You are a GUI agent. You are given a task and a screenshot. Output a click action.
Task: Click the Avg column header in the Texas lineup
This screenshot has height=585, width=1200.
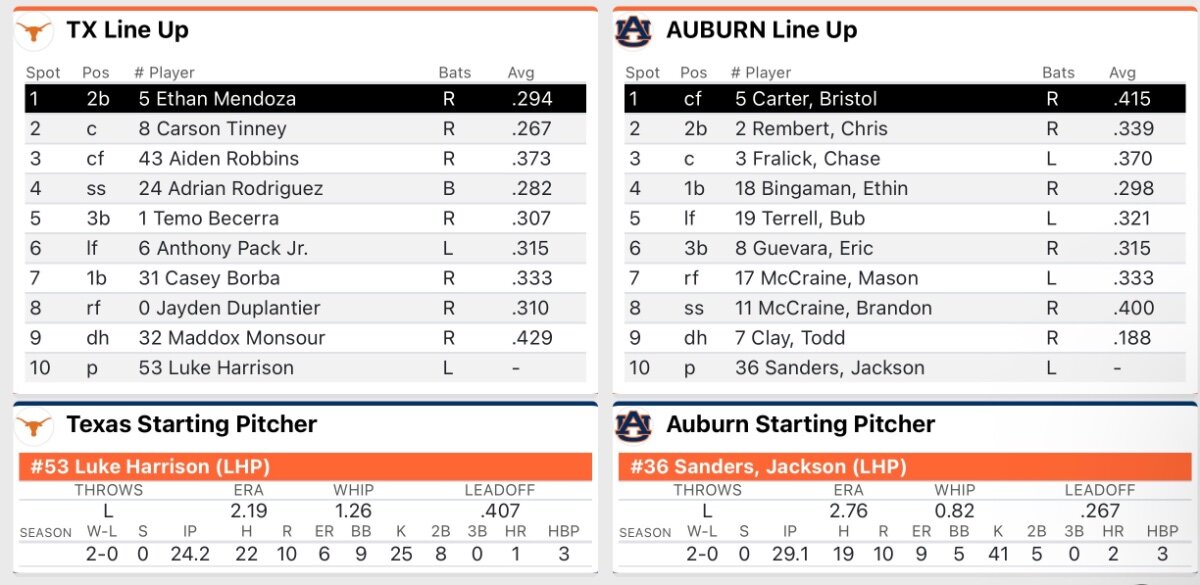[521, 73]
